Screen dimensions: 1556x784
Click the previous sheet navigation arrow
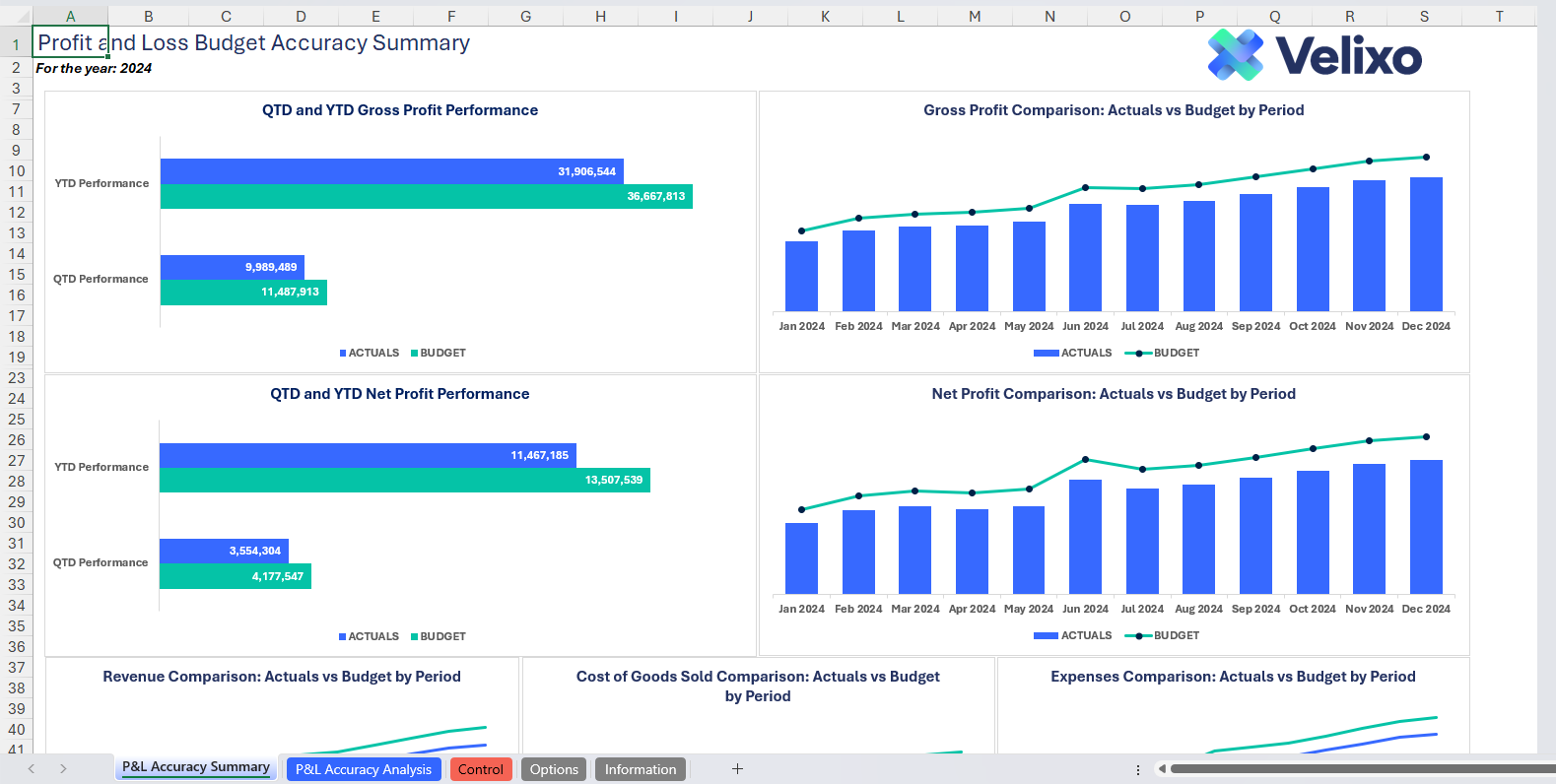click(x=32, y=769)
